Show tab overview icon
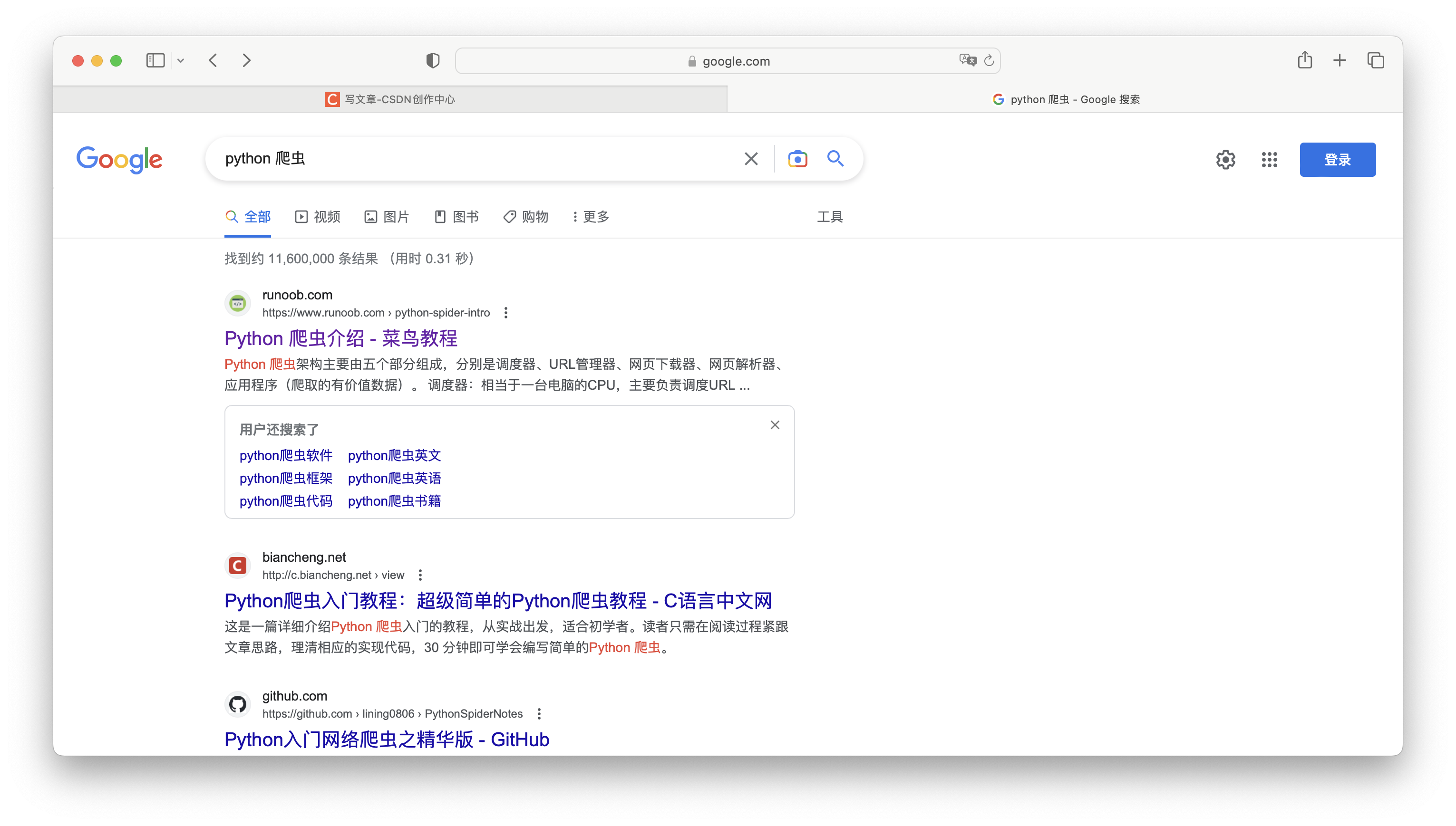This screenshot has height=826, width=1456. (1376, 60)
